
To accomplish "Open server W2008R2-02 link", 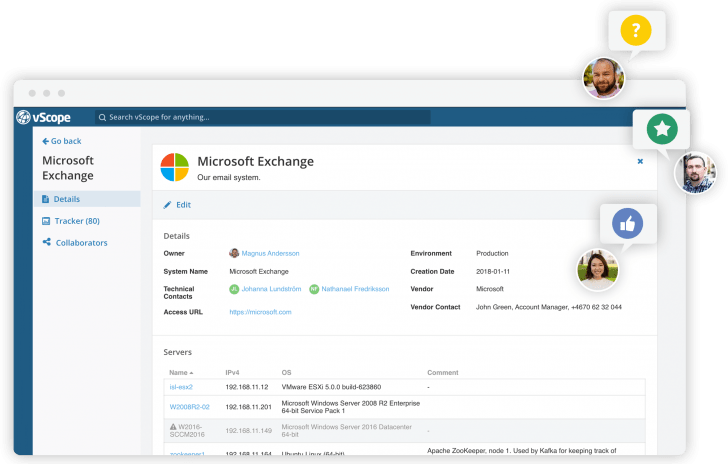I will click(189, 407).
